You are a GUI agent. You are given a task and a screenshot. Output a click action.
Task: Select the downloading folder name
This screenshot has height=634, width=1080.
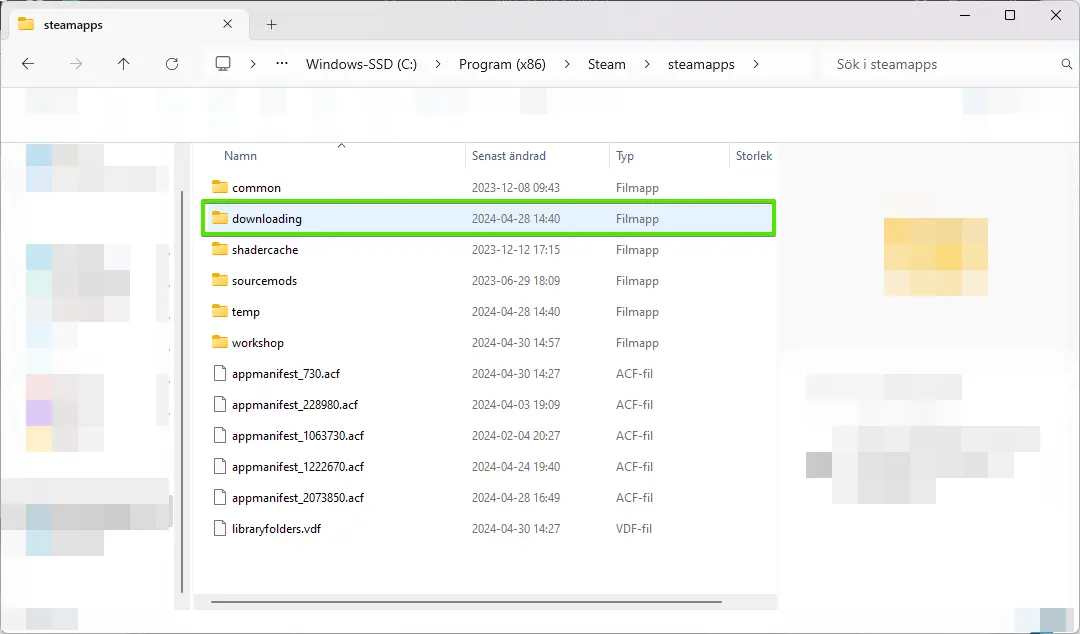point(267,218)
